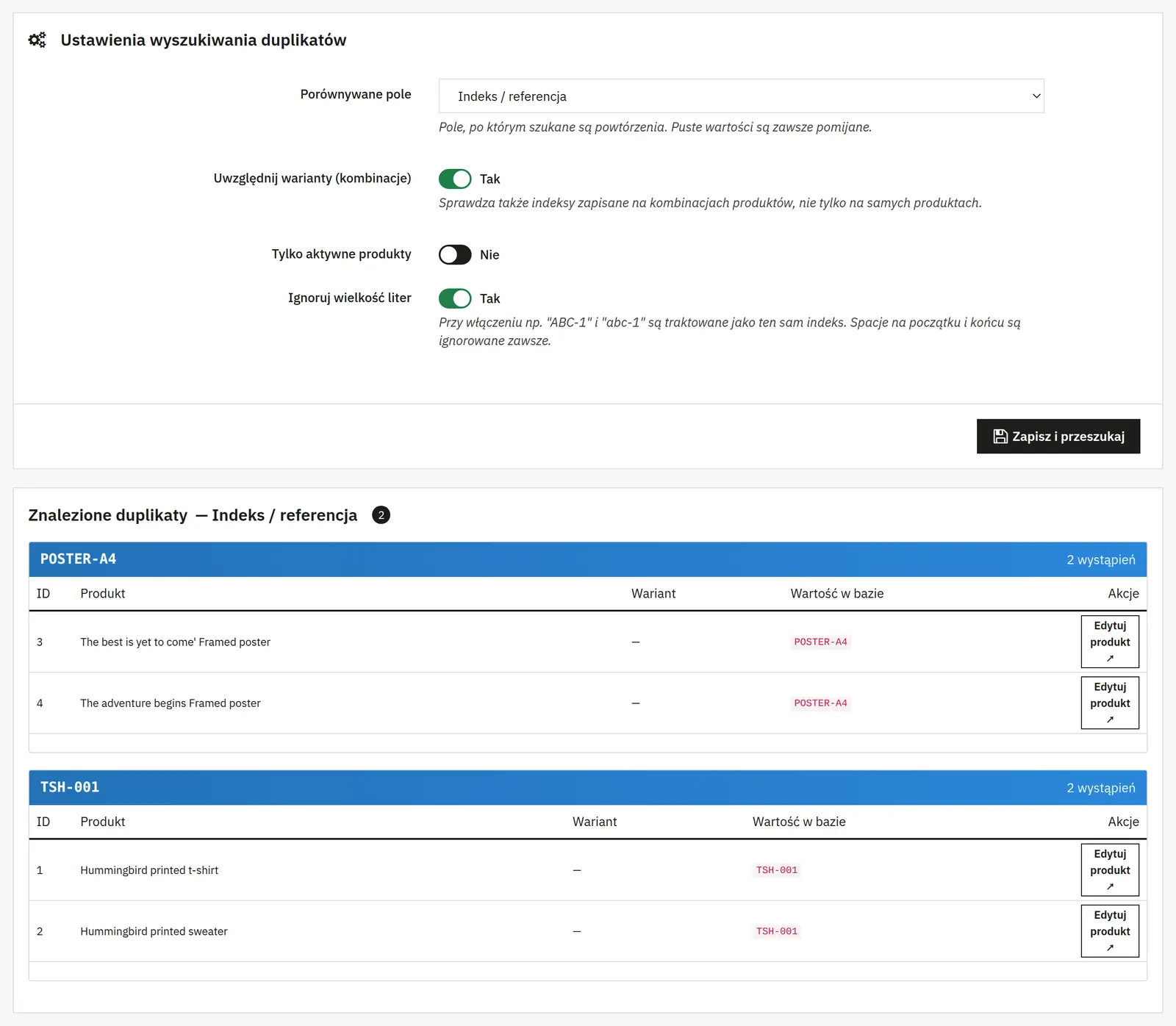
Task: Click the settings gears icon in header
Action: 37,40
